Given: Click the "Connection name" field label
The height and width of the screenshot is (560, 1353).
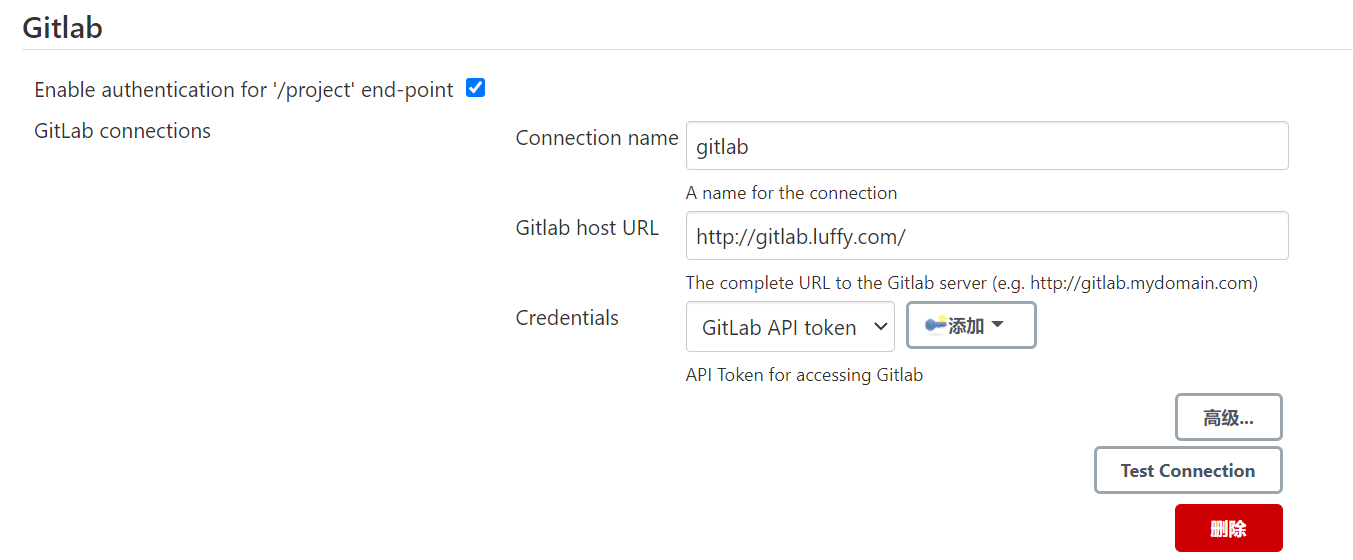Looking at the screenshot, I should tap(597, 138).
